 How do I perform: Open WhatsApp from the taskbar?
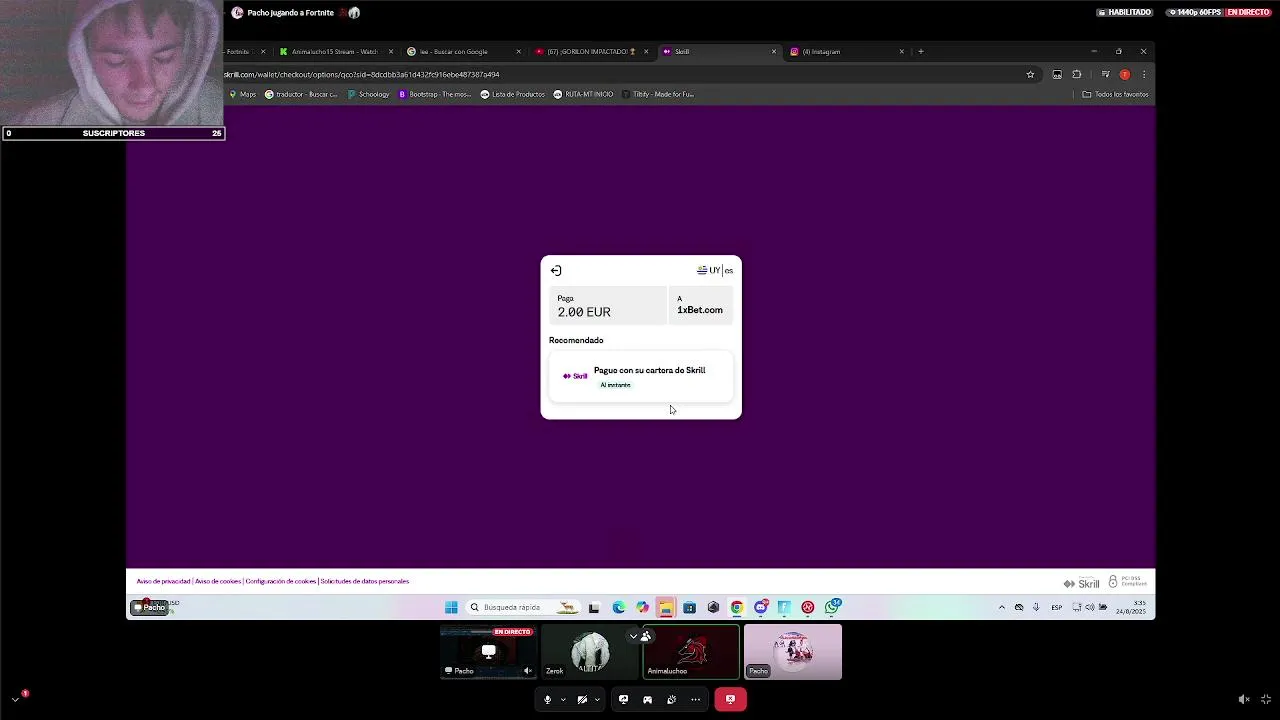coord(832,607)
